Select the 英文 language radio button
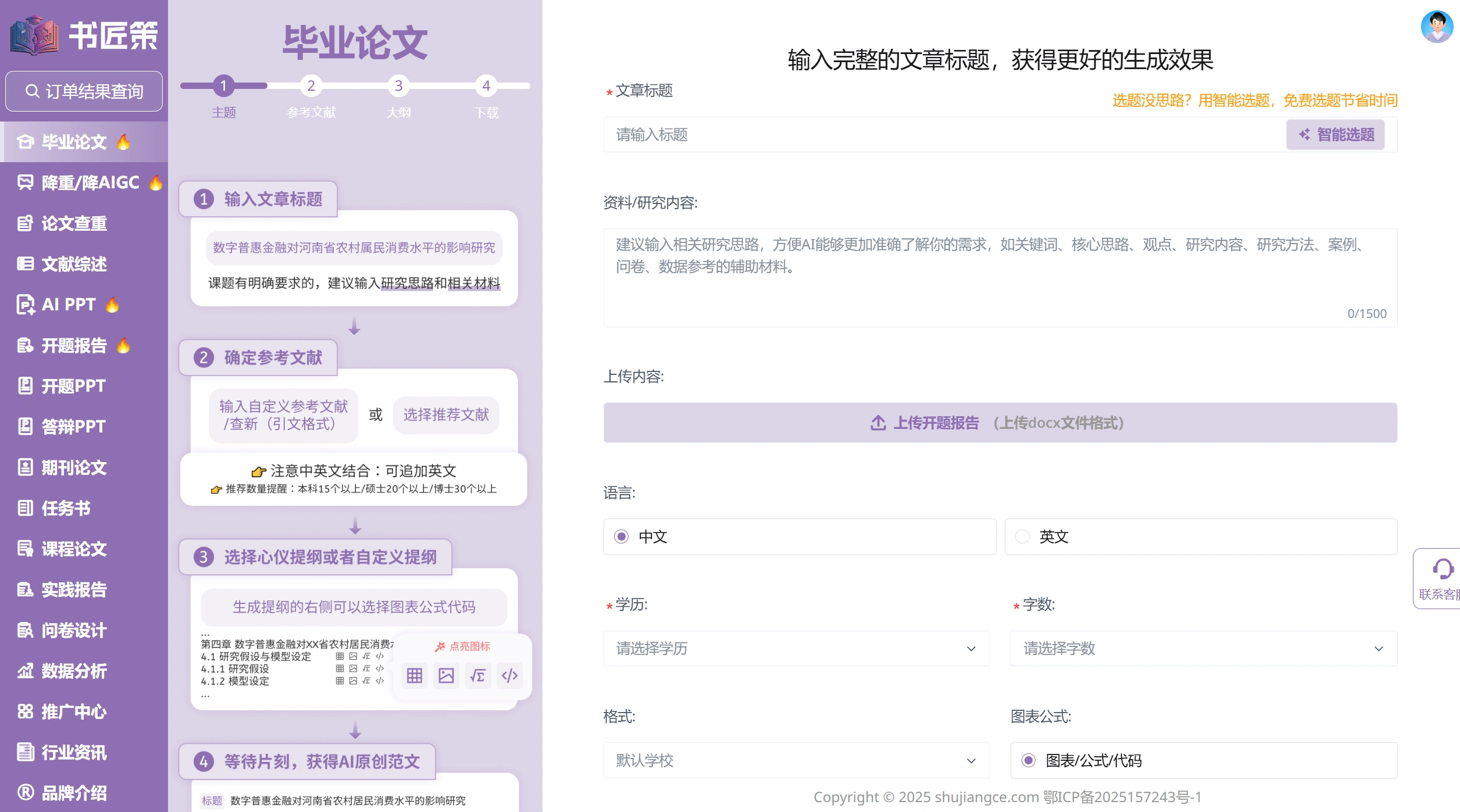 tap(1022, 536)
